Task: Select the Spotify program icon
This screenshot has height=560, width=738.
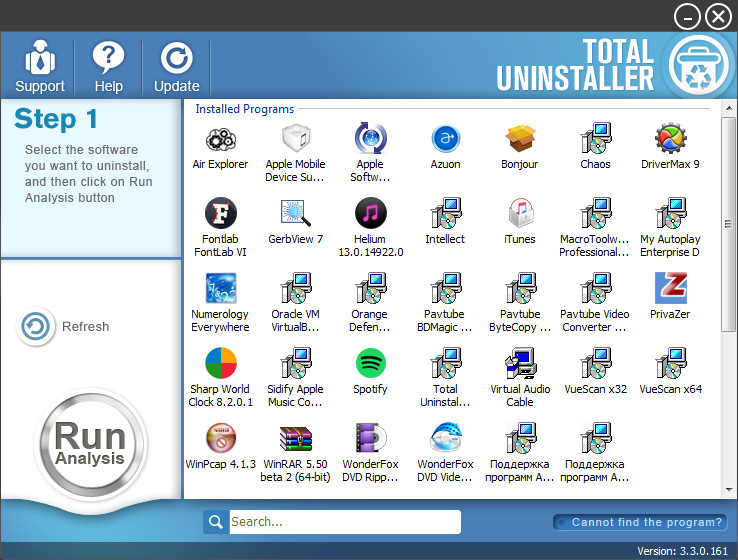Action: (x=370, y=363)
